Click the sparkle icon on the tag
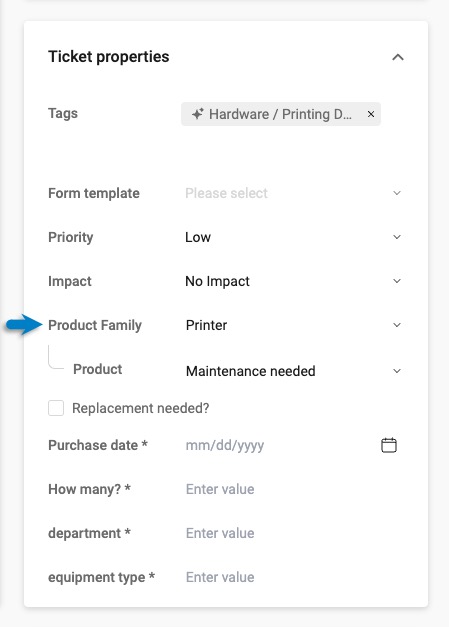Screen dimensions: 449x627 coord(198,114)
